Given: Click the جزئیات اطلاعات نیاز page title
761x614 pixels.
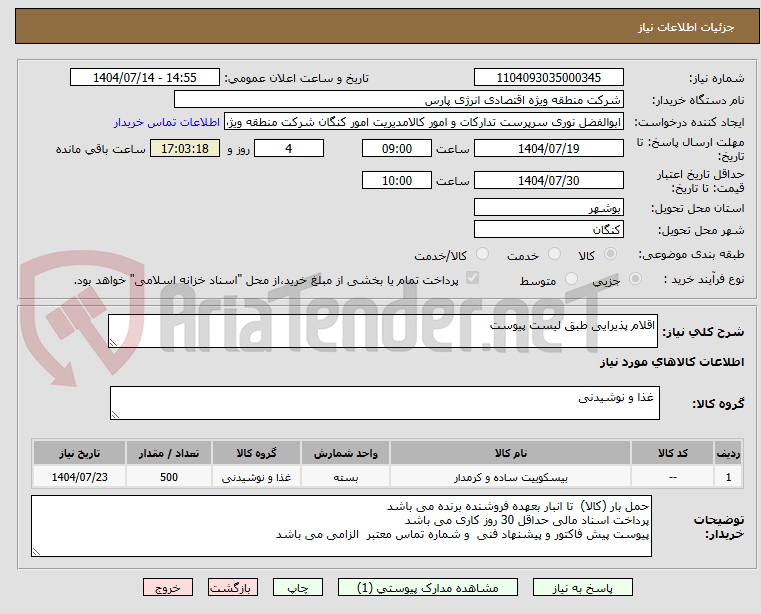Looking at the screenshot, I should (x=686, y=27).
